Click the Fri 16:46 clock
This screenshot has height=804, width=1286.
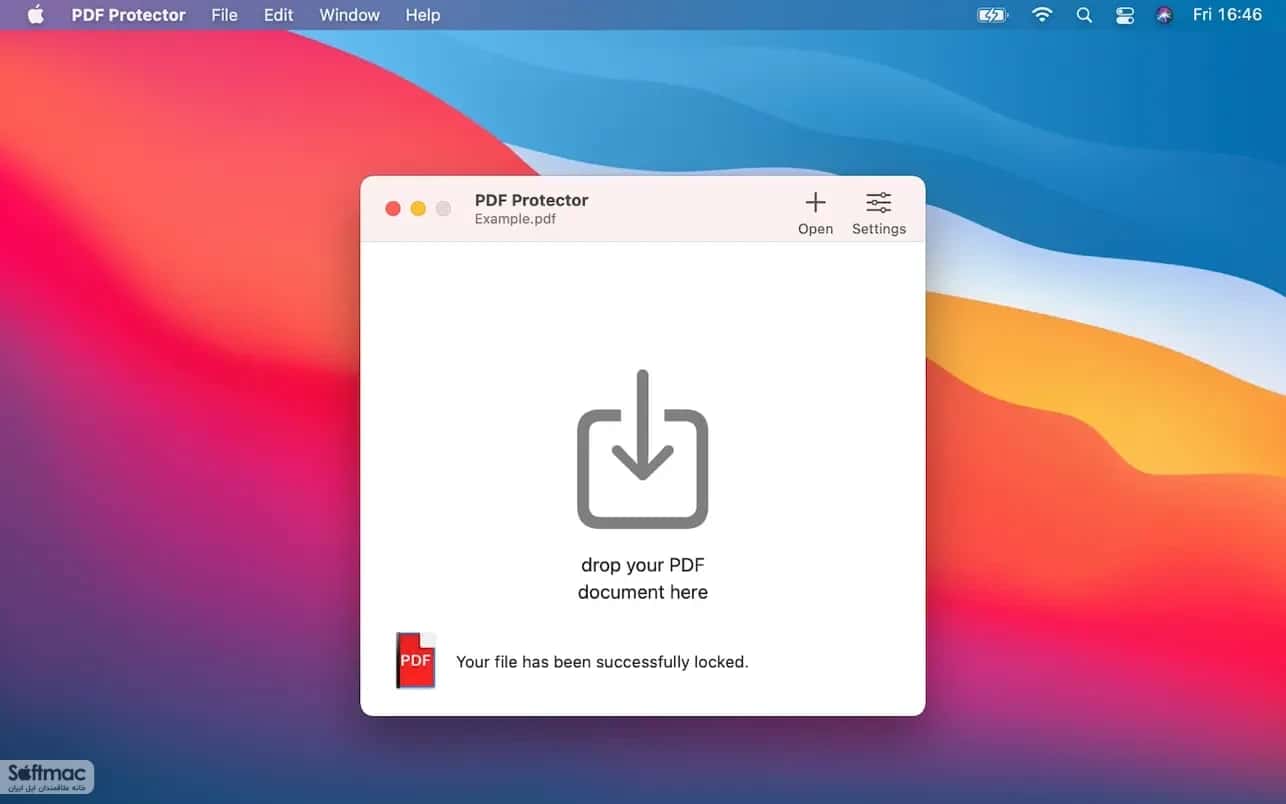coord(1227,15)
